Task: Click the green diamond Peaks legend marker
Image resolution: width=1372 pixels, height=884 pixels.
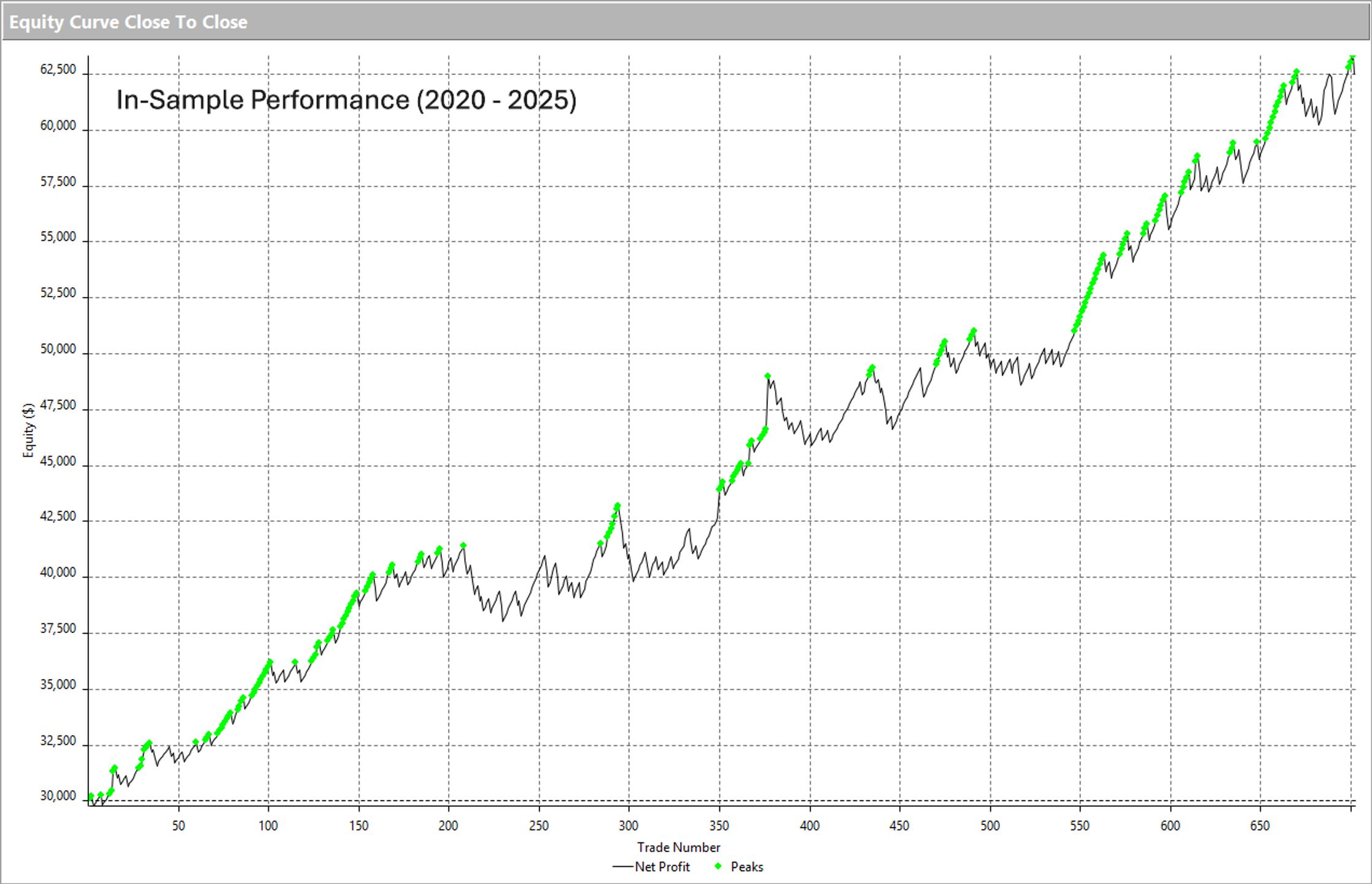Action: [718, 867]
